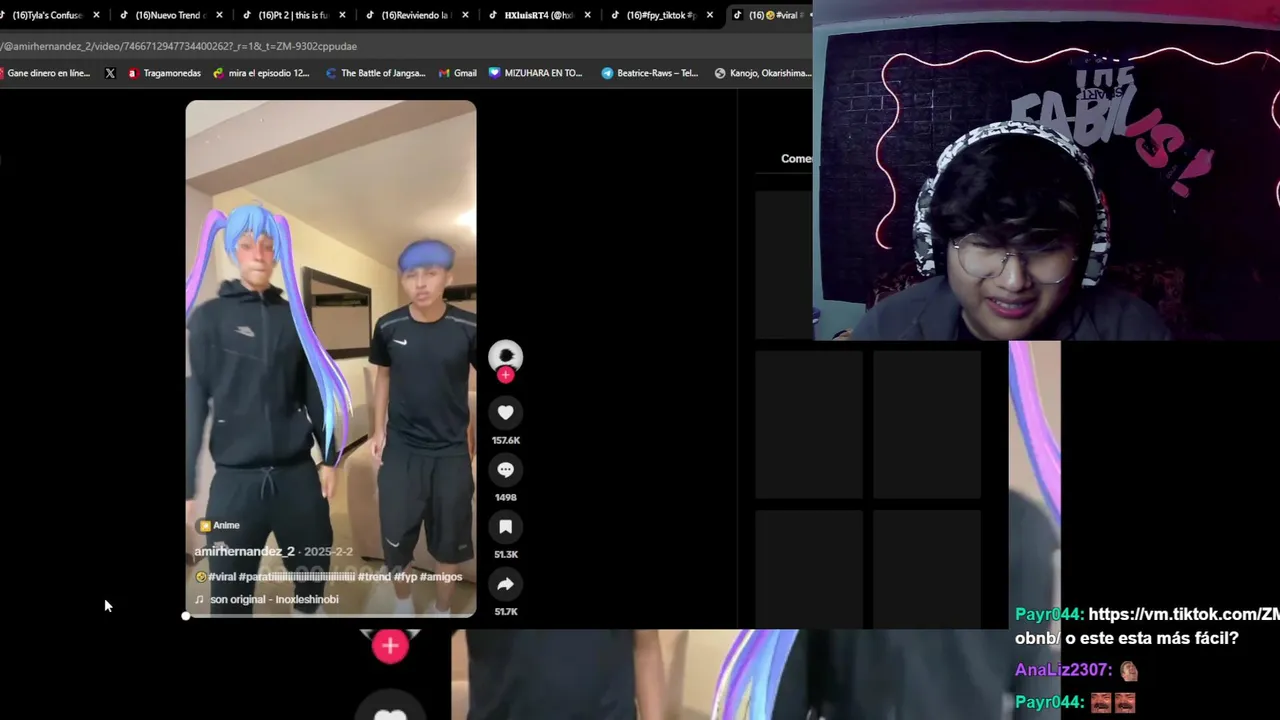The image size is (1280, 720).
Task: Click the 51.3K saves count
Action: (505, 554)
